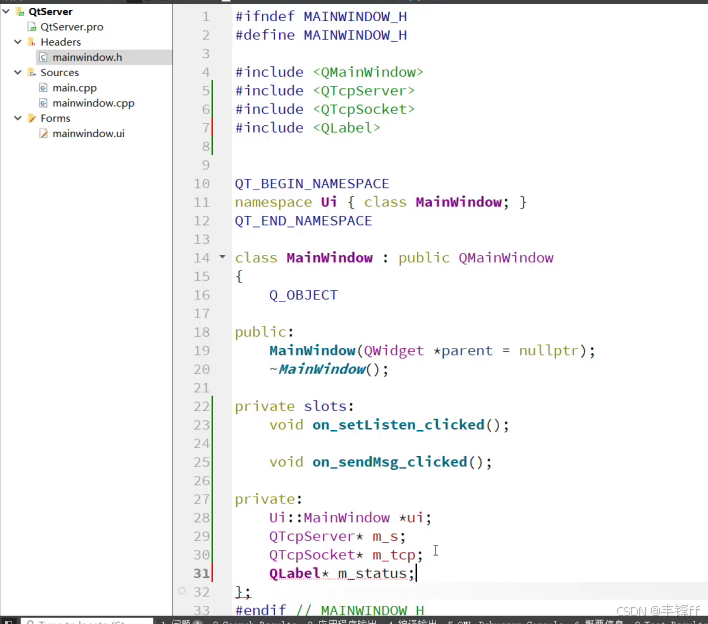Screen dimensions: 708x624
Task: Collapse the Headers folder chevron
Action: pos(18,42)
